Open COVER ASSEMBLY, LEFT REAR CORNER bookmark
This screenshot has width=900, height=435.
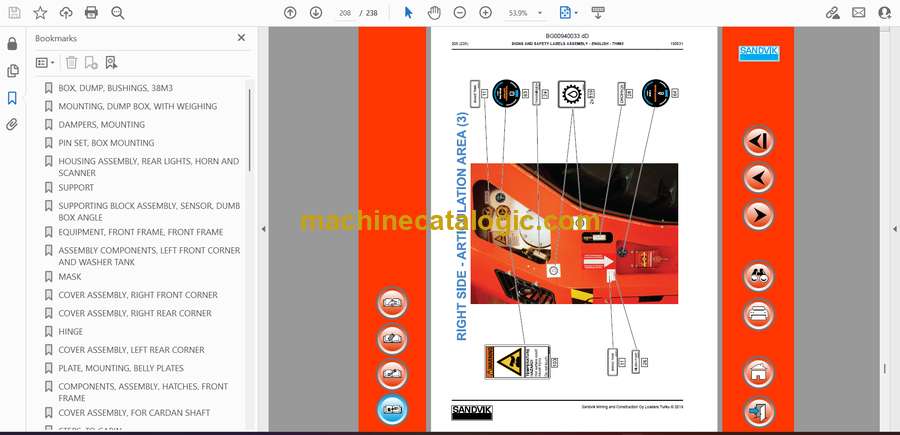[131, 349]
